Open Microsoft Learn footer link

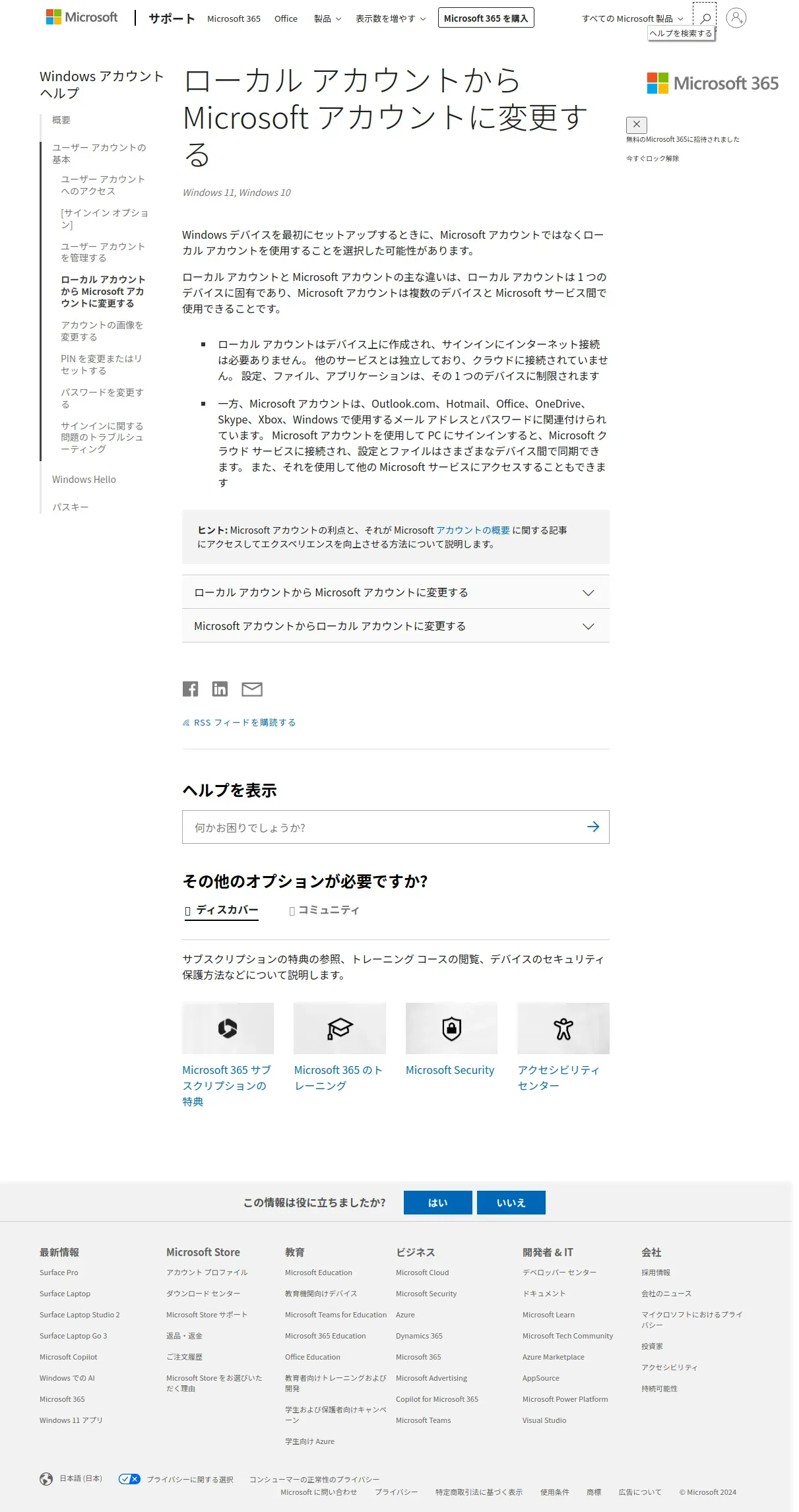point(548,1315)
